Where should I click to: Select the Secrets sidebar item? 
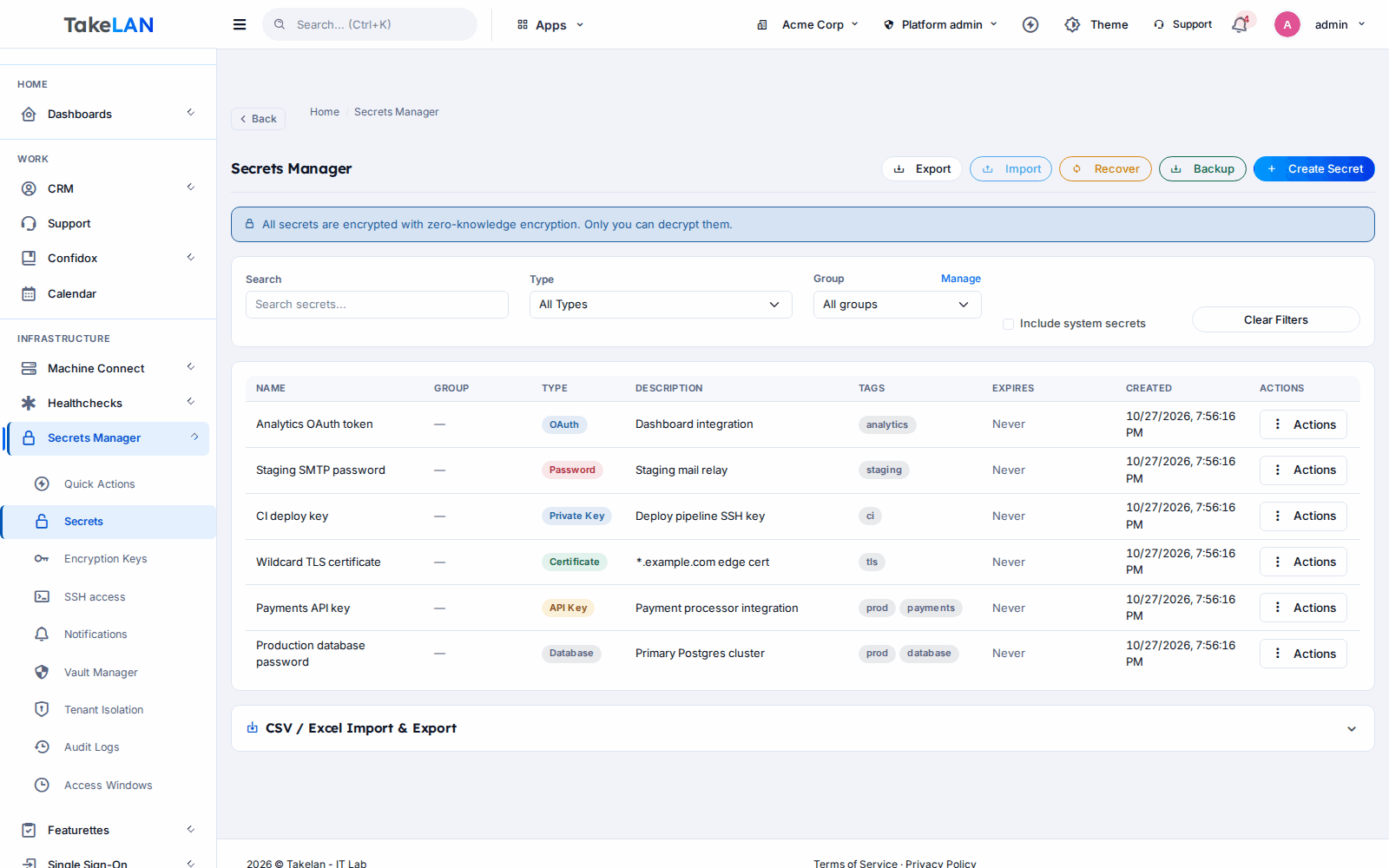coord(109,522)
